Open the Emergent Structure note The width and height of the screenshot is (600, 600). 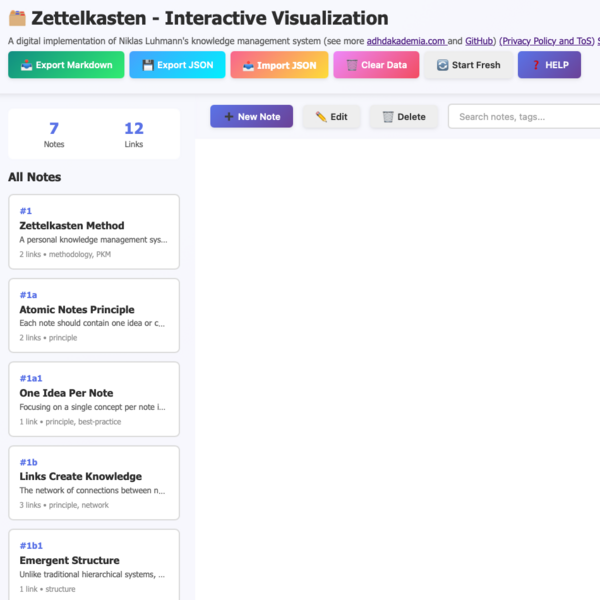pos(94,565)
